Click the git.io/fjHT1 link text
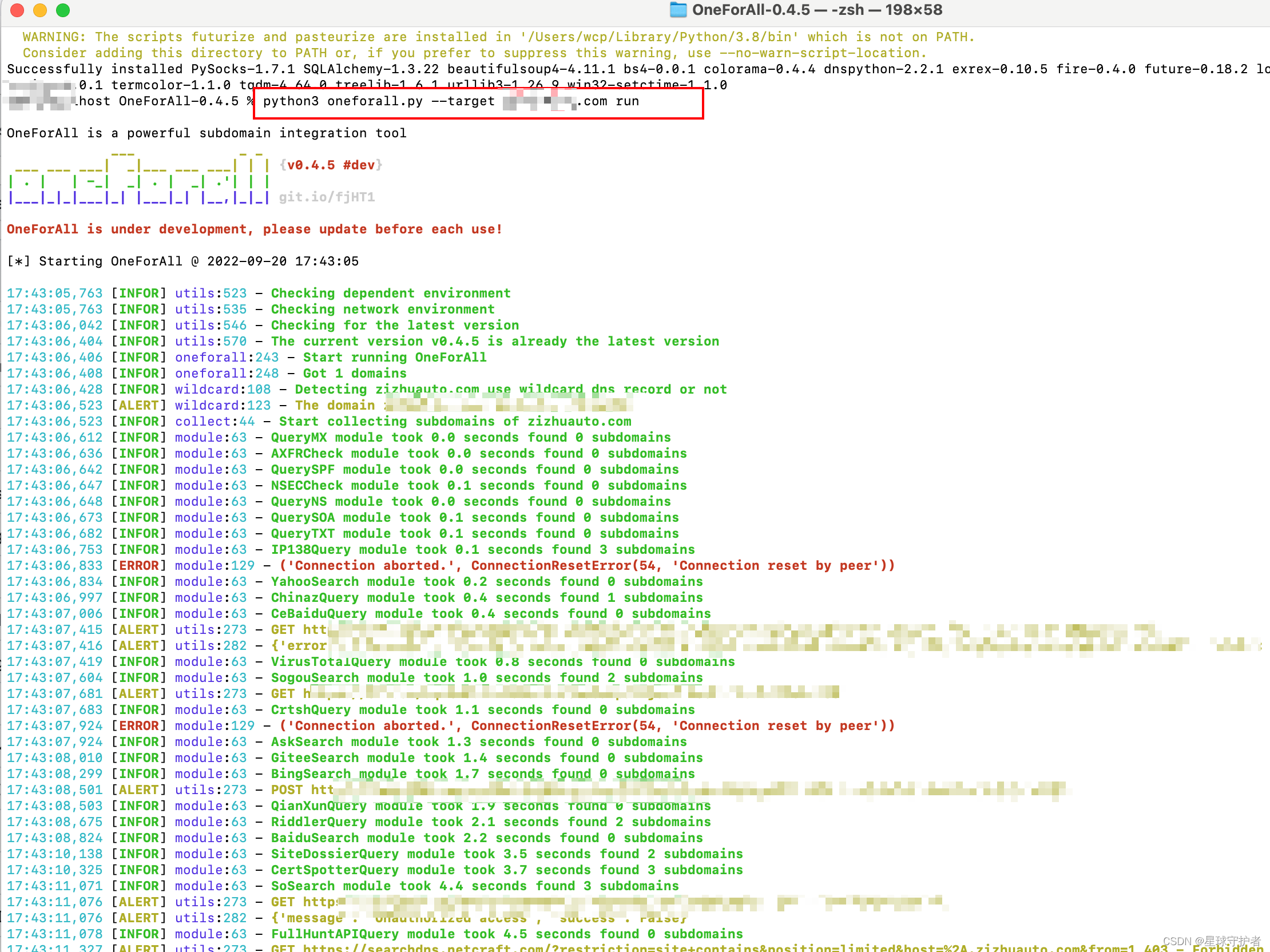 327,197
